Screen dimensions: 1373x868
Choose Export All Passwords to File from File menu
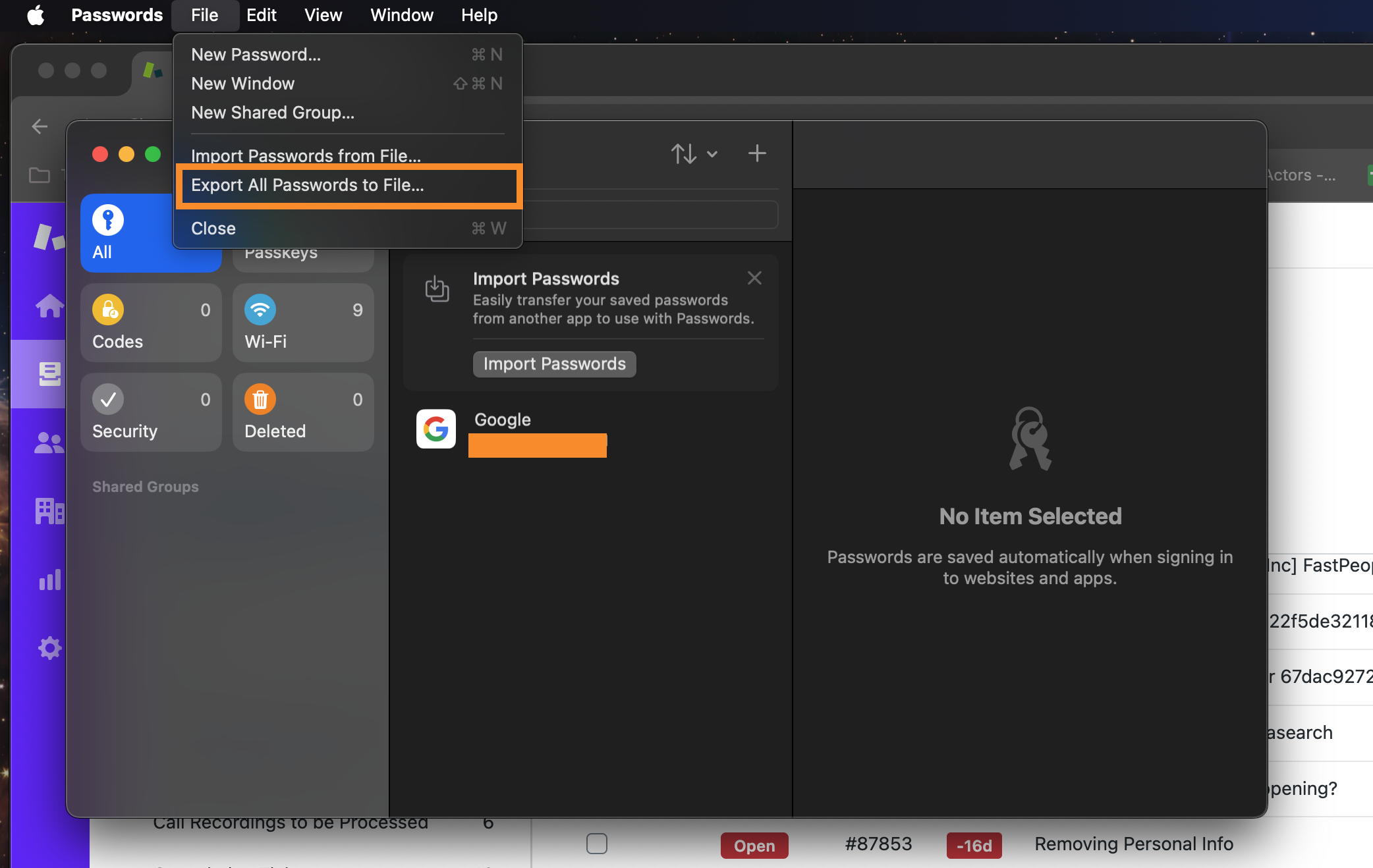(308, 185)
